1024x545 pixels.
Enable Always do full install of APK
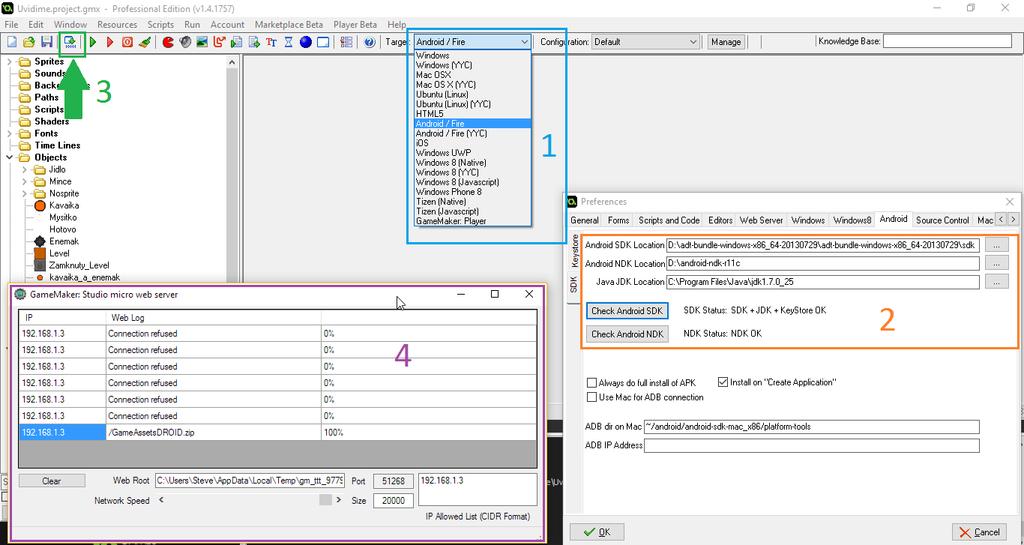592,382
